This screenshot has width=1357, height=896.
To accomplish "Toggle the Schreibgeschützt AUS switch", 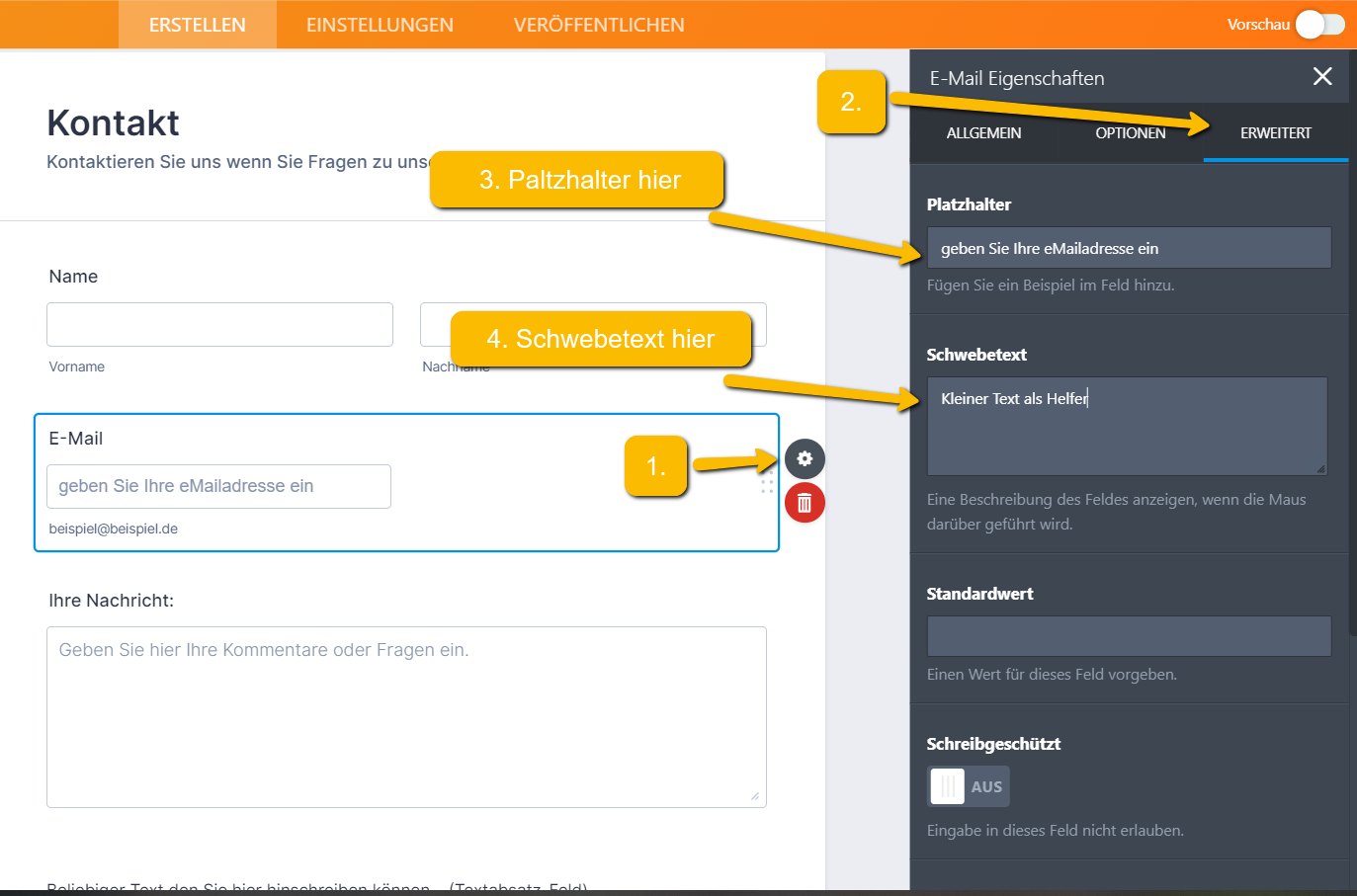I will (968, 786).
